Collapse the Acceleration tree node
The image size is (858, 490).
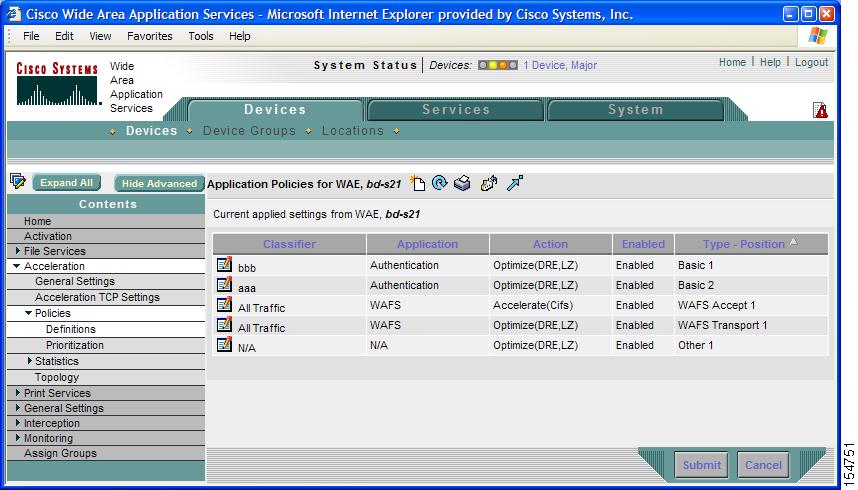point(17,266)
